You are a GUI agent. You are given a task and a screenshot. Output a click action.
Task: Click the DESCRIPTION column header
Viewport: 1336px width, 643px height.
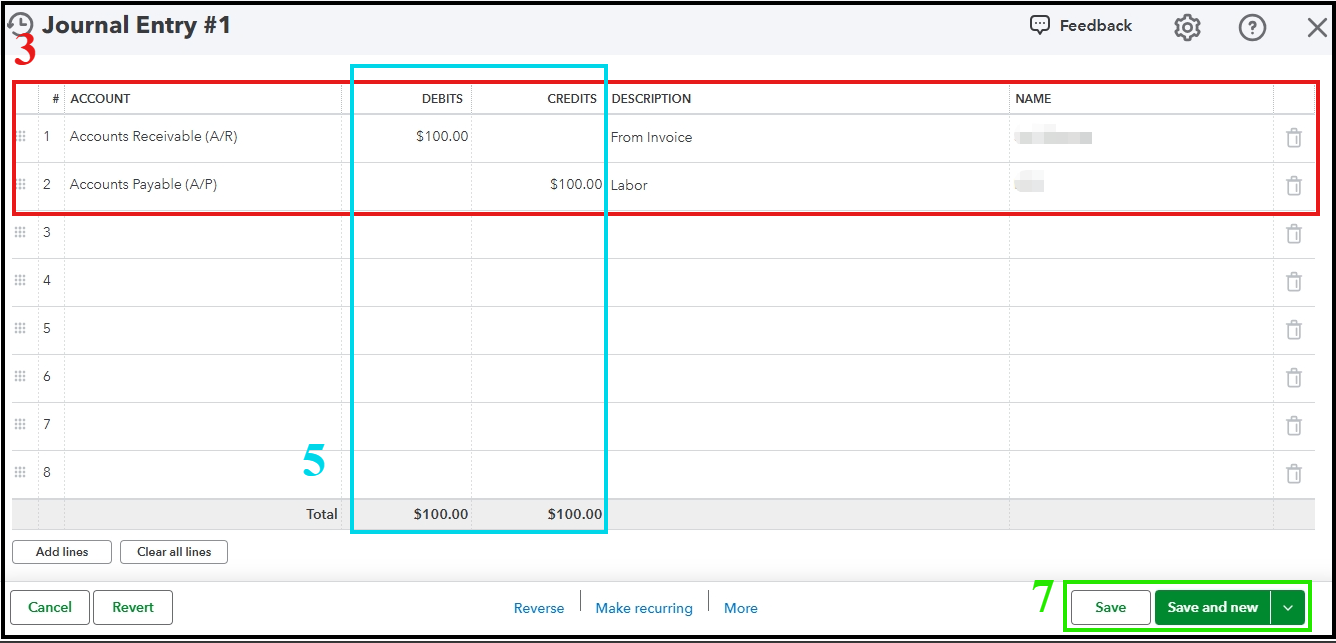pyautogui.click(x=651, y=99)
